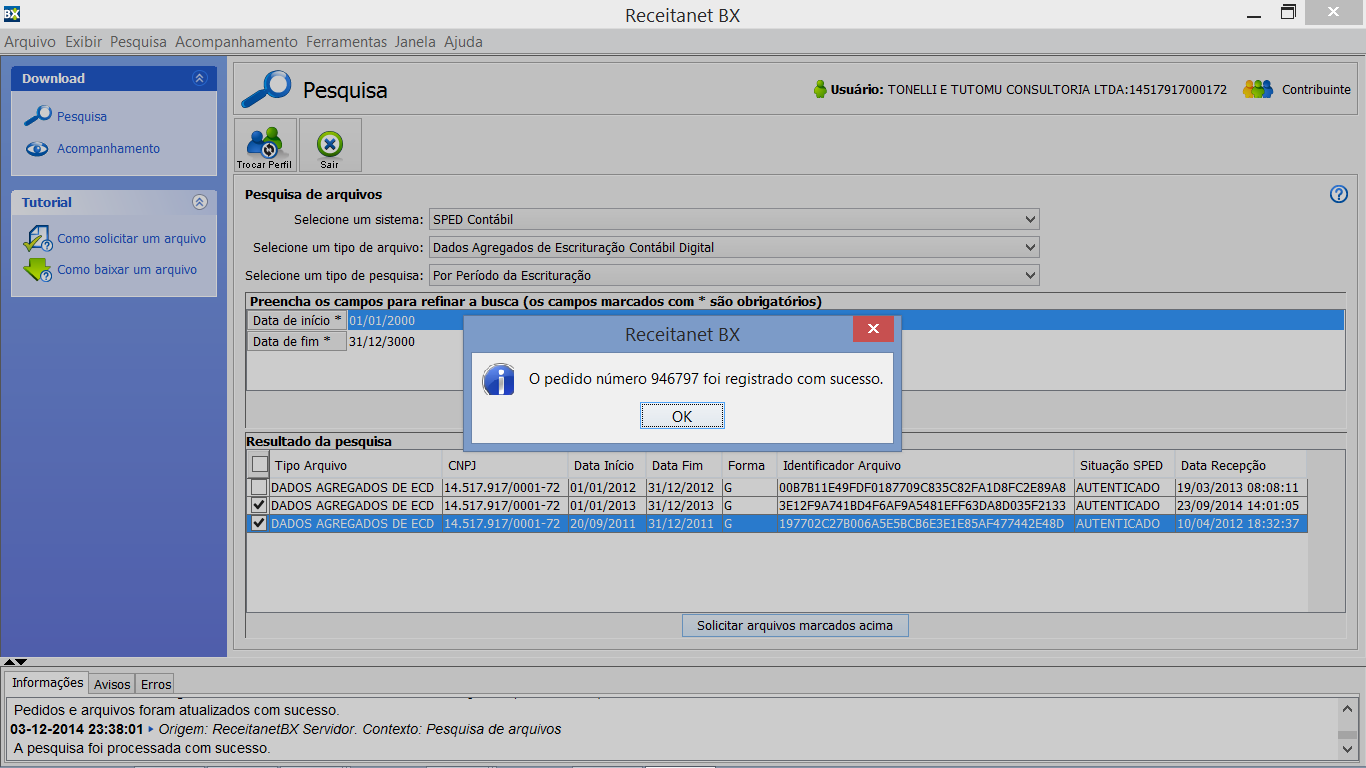Open the Pesquisa menu

click(x=138, y=42)
